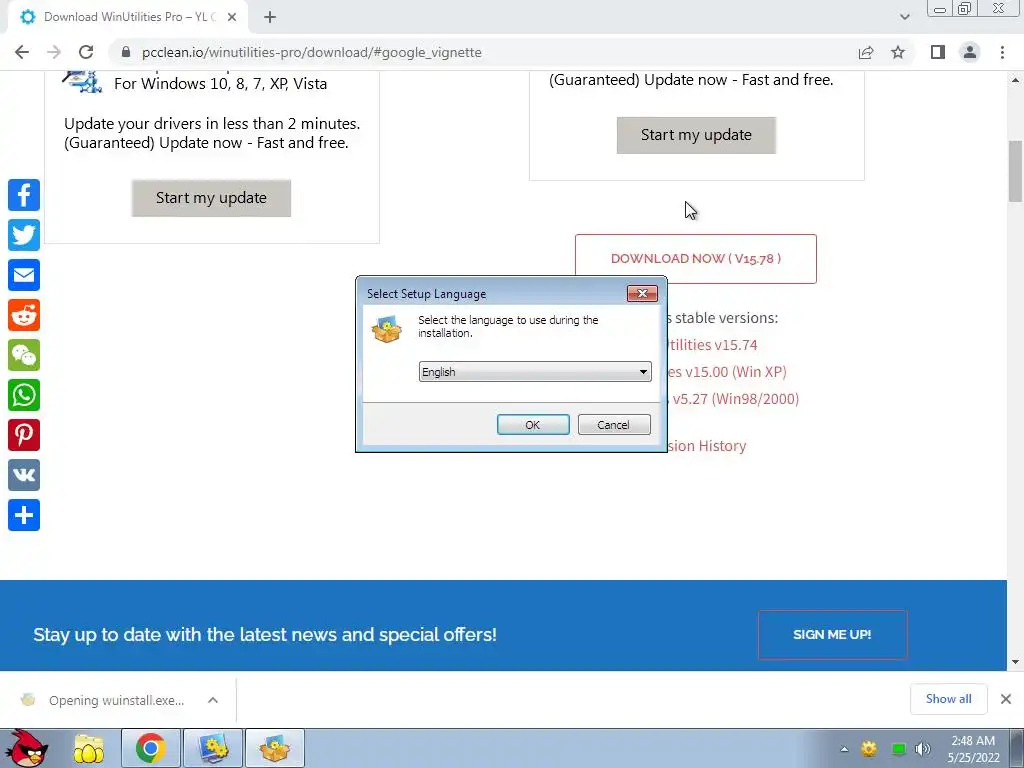Viewport: 1024px width, 768px height.
Task: Toggle Chrome side panel icon
Action: (938, 52)
